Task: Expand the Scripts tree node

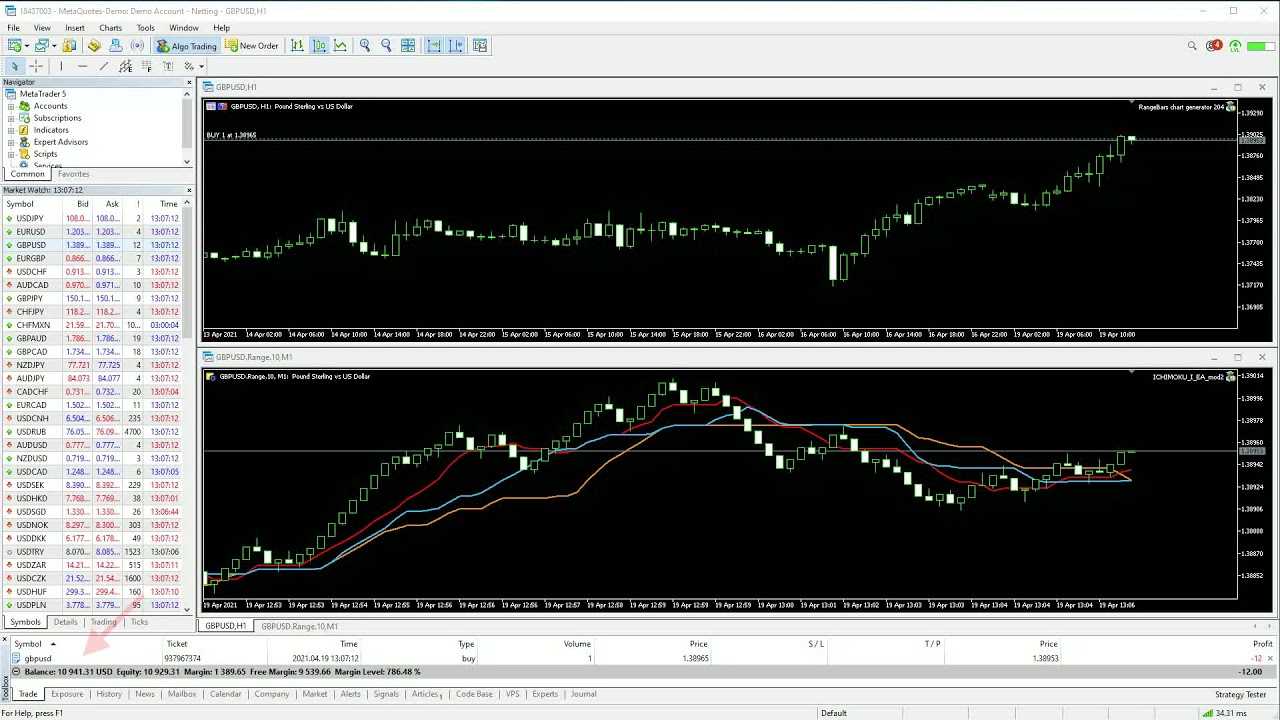Action: [x=11, y=154]
